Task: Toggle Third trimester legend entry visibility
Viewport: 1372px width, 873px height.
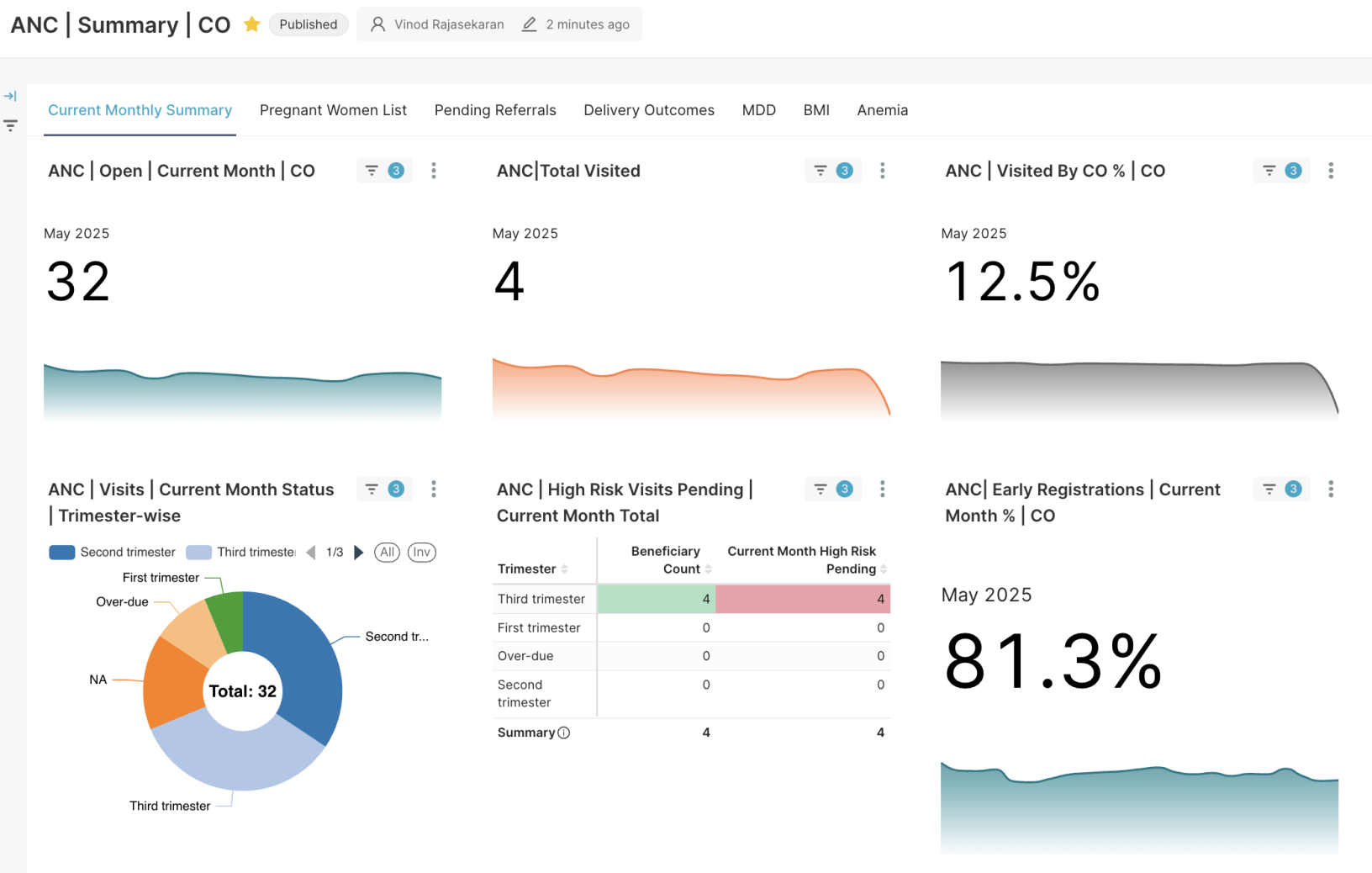Action: (x=241, y=553)
